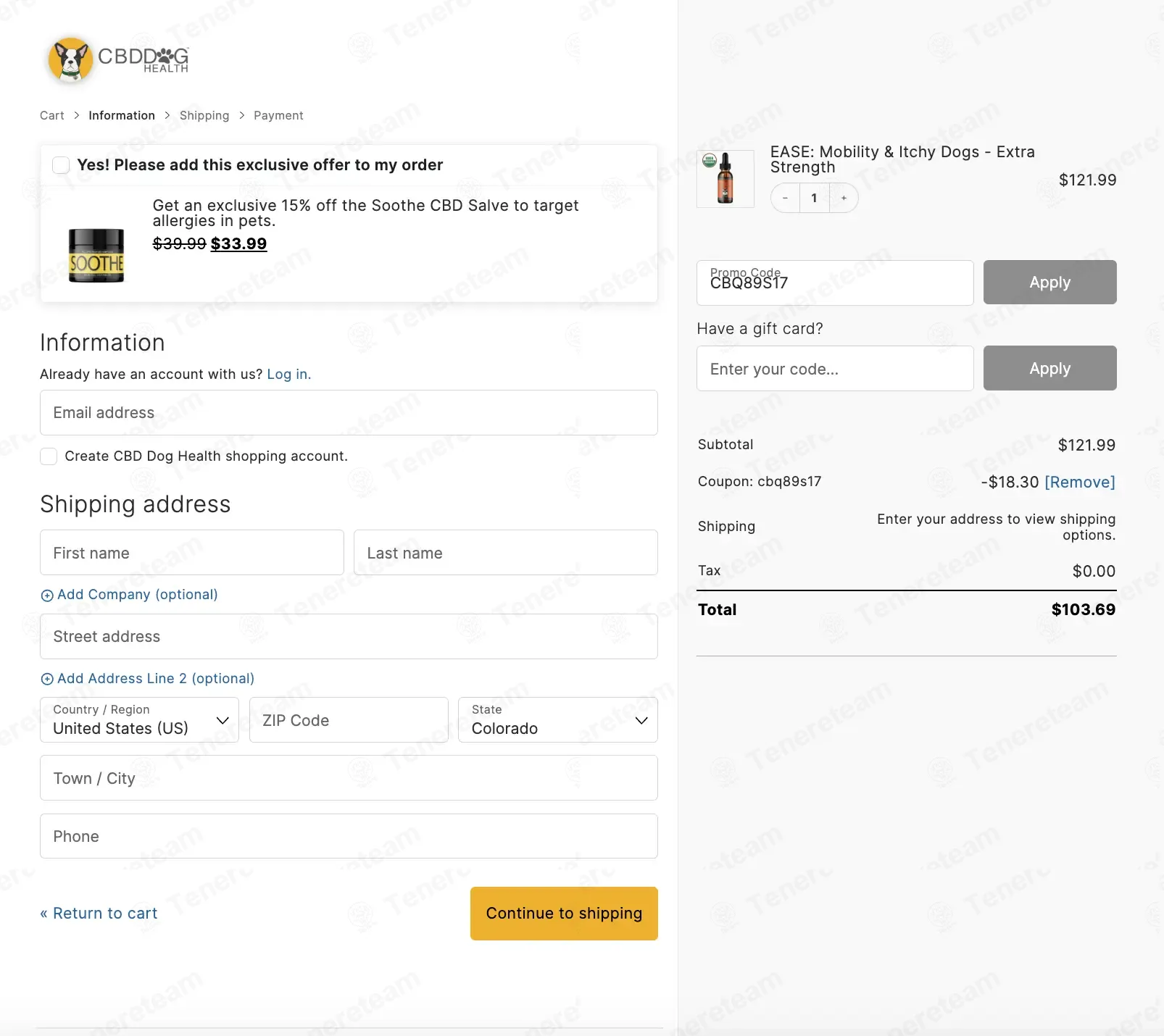Image resolution: width=1164 pixels, height=1036 pixels.
Task: Check the exclusive offer checkbox
Action: [x=61, y=165]
